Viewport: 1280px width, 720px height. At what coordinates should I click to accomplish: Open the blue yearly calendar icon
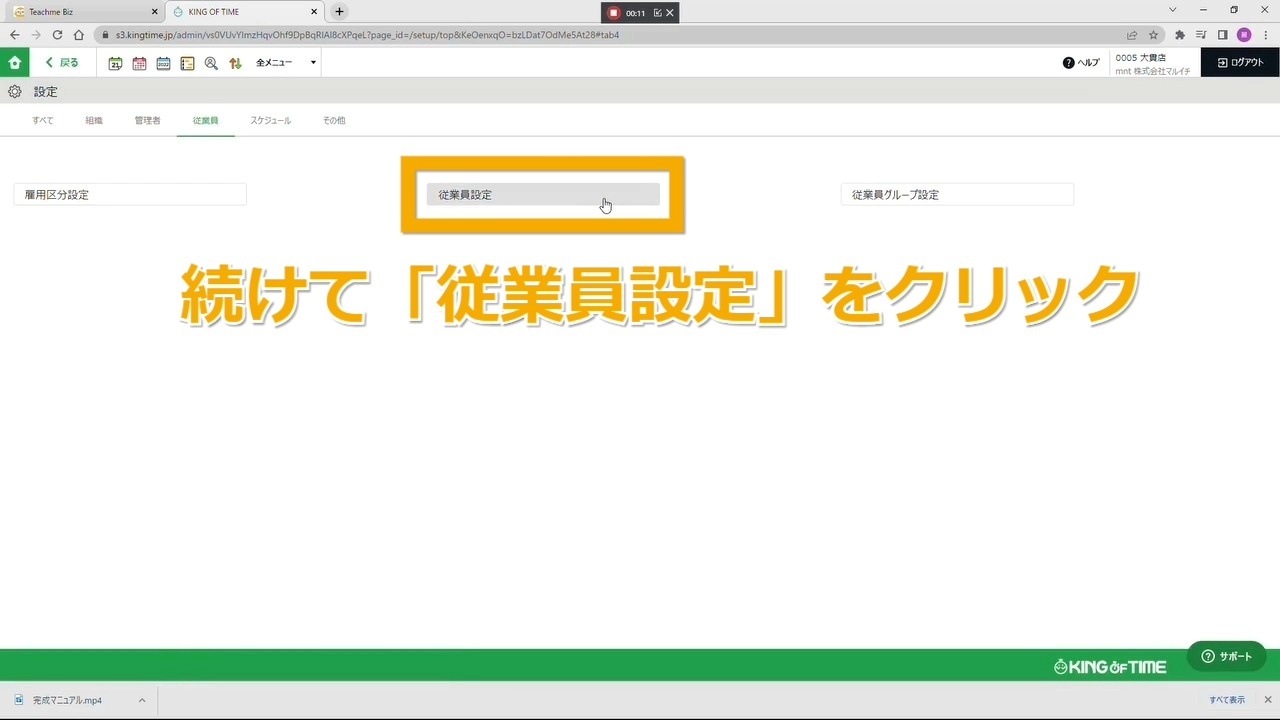click(163, 63)
